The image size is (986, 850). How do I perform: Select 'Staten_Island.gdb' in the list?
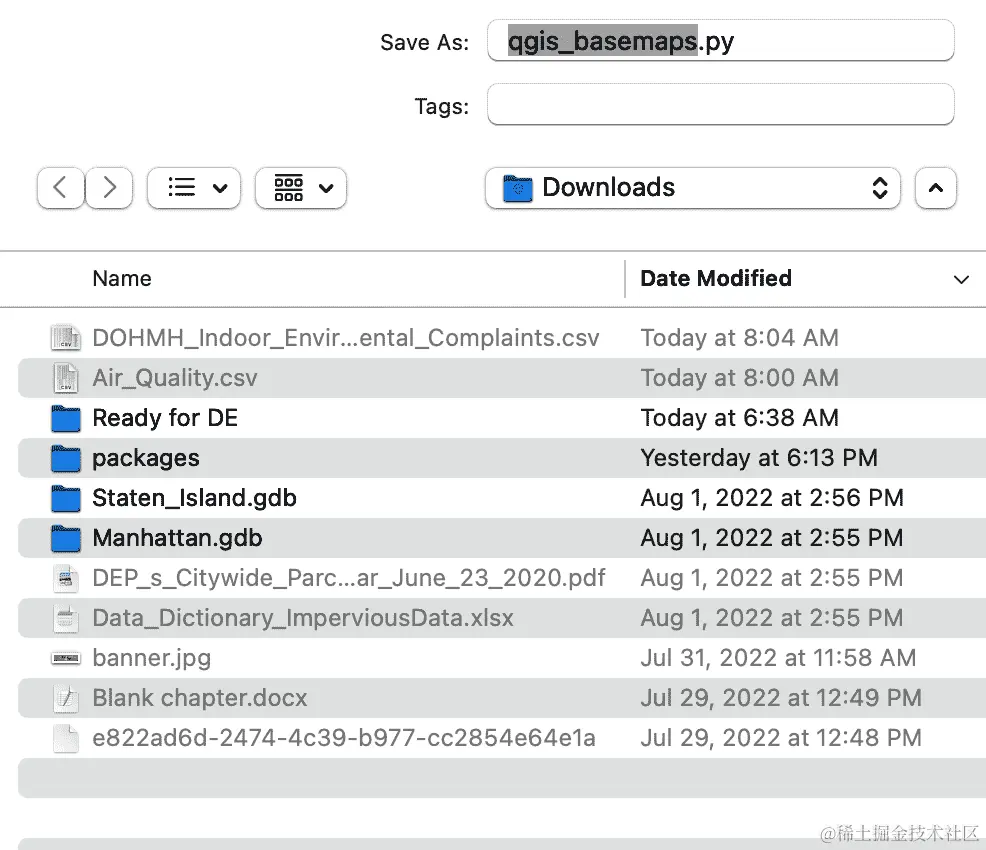click(194, 498)
